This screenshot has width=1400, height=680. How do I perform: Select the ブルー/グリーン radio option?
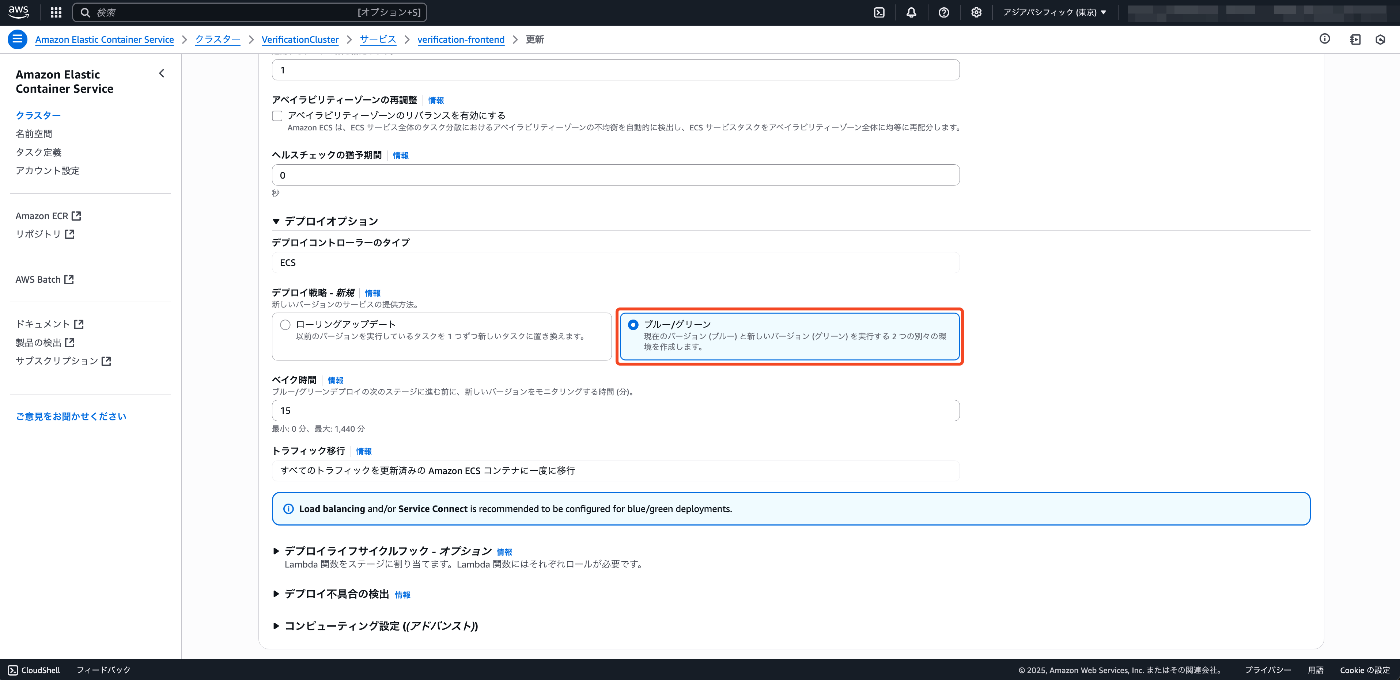(633, 325)
